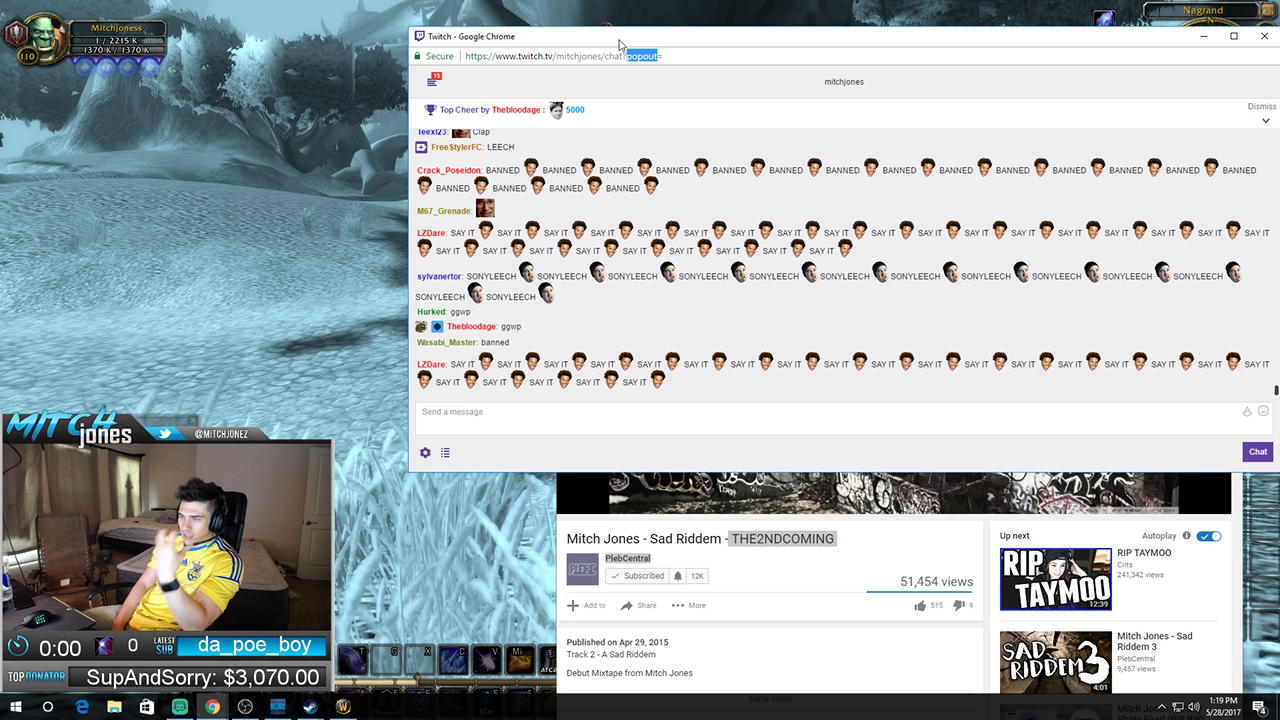Open Cortana search circle on taskbar

point(48,706)
